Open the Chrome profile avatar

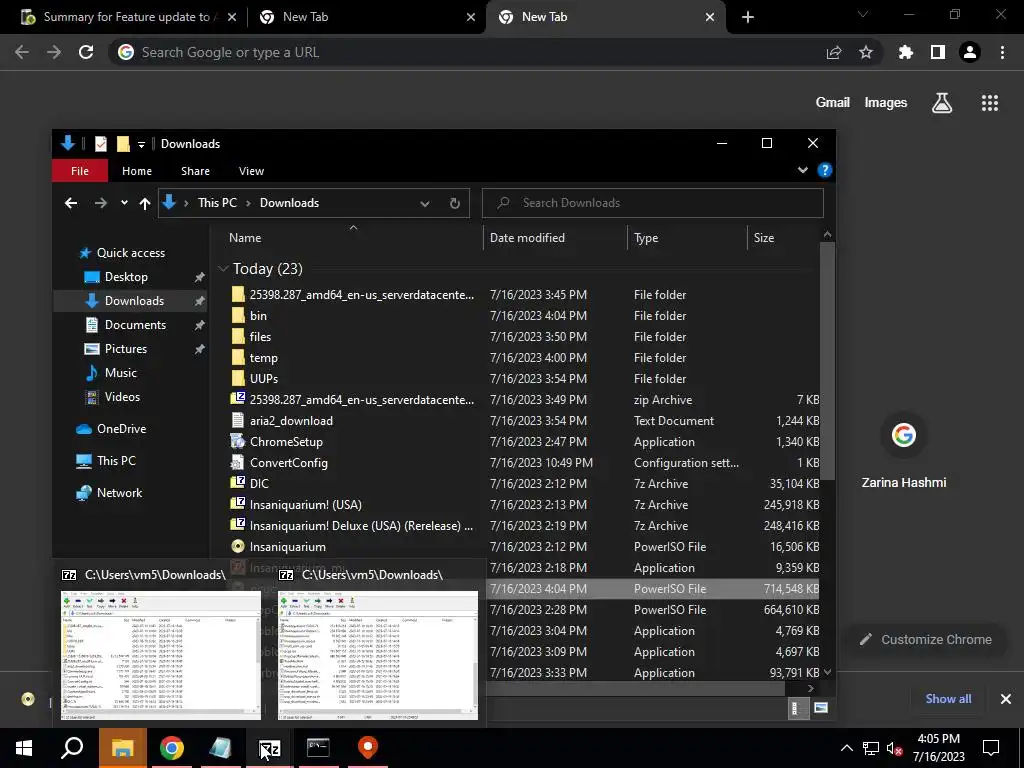coord(970,52)
